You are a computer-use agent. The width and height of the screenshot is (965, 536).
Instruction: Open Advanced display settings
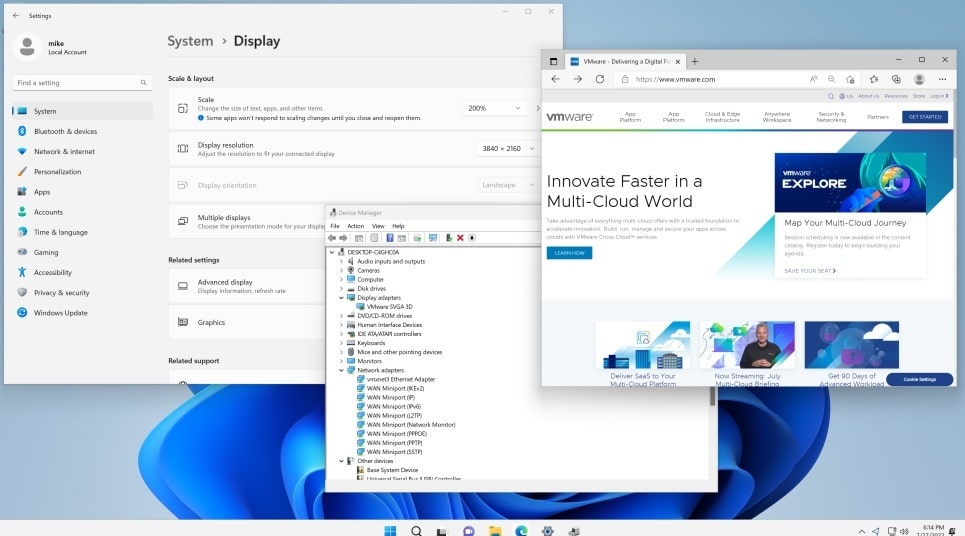click(x=247, y=286)
